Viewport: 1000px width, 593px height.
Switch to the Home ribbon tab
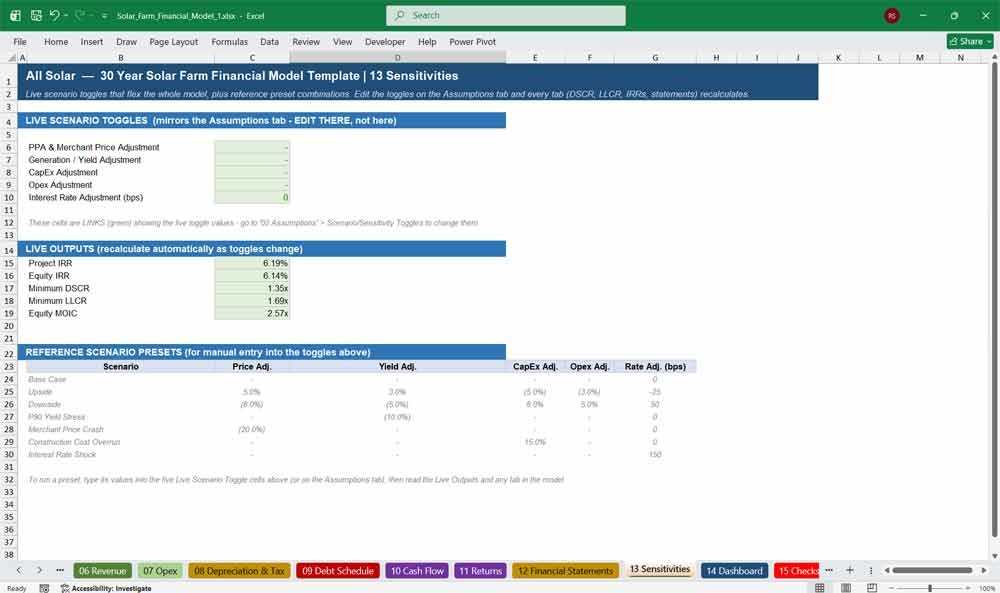tap(56, 41)
